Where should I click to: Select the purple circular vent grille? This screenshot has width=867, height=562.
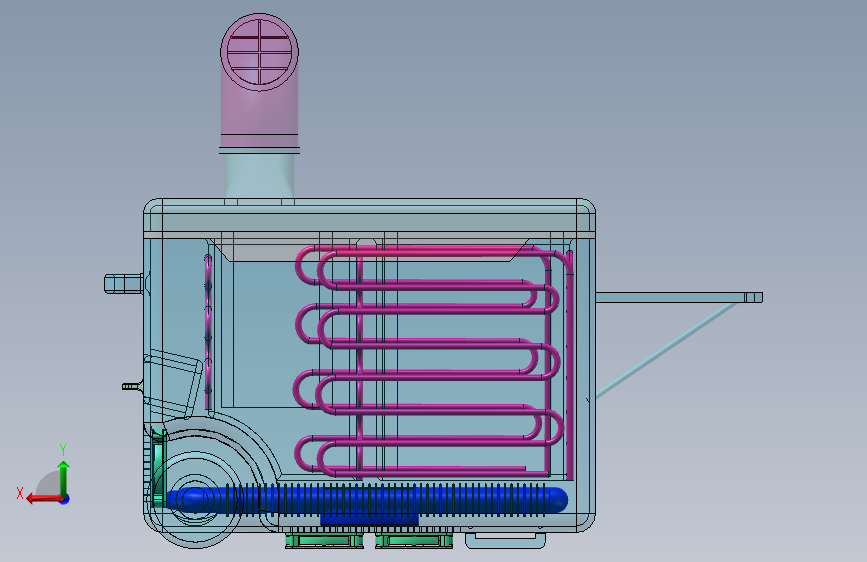click(259, 53)
